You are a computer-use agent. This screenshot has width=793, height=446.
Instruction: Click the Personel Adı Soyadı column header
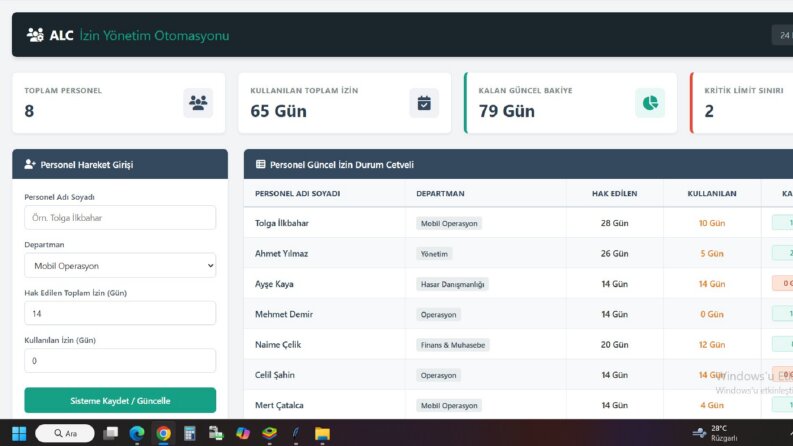coord(297,194)
